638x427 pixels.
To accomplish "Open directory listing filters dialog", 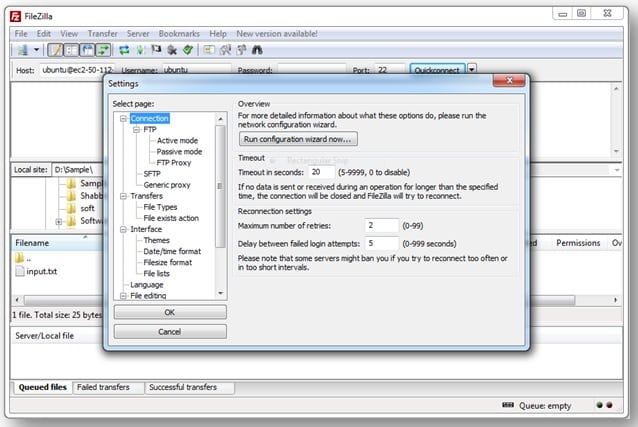I will pos(209,50).
